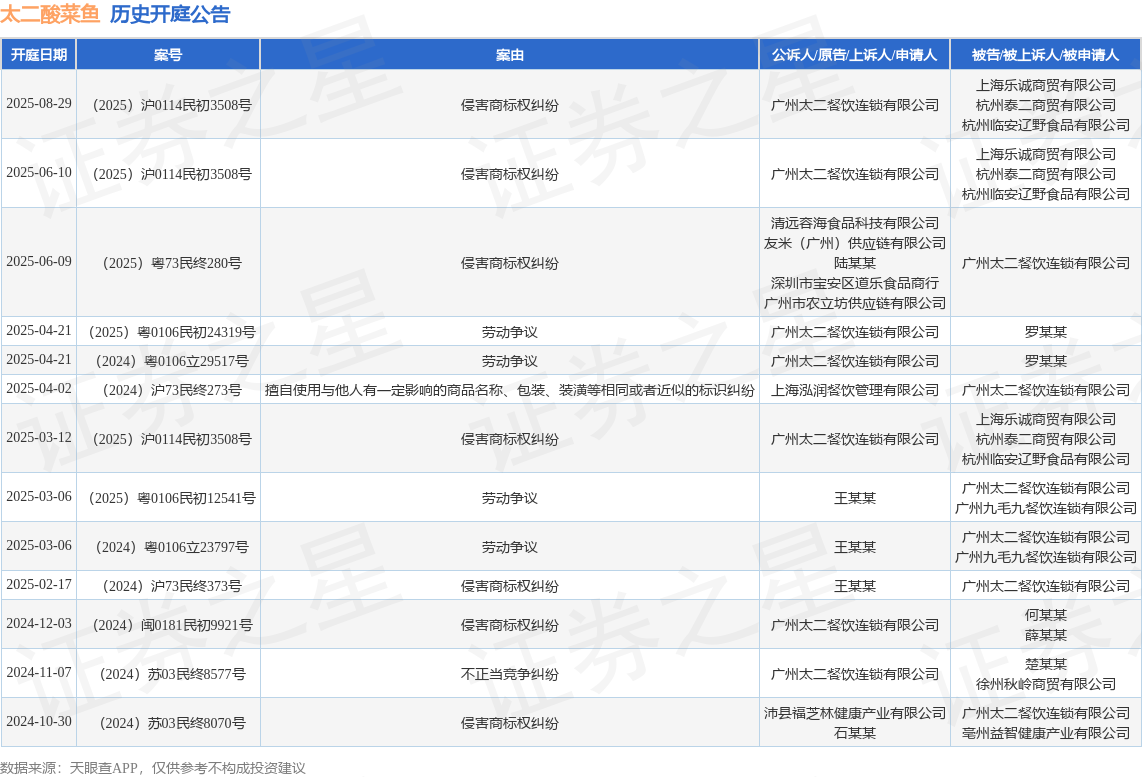
Task: Click the defendant 何某某
Action: pyautogui.click(x=1046, y=615)
